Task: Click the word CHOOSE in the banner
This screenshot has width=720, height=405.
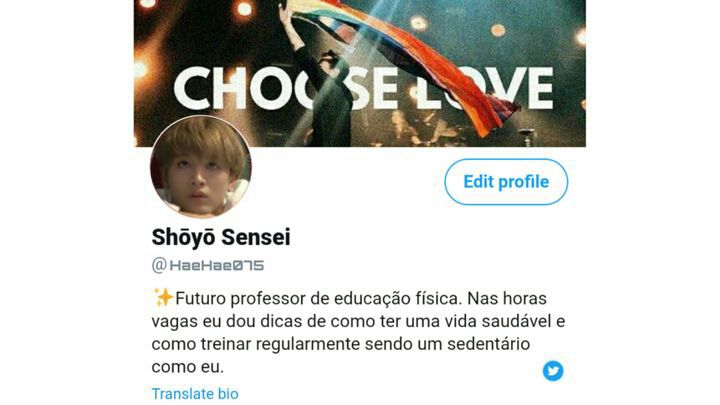Action: tap(286, 88)
